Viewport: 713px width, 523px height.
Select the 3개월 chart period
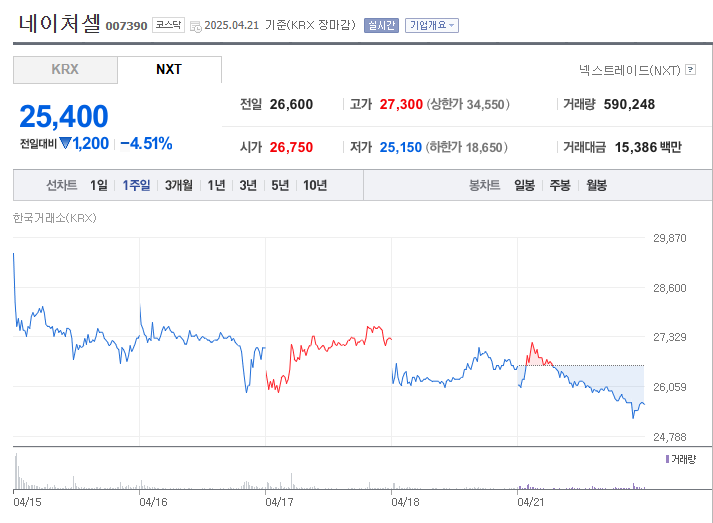(179, 185)
